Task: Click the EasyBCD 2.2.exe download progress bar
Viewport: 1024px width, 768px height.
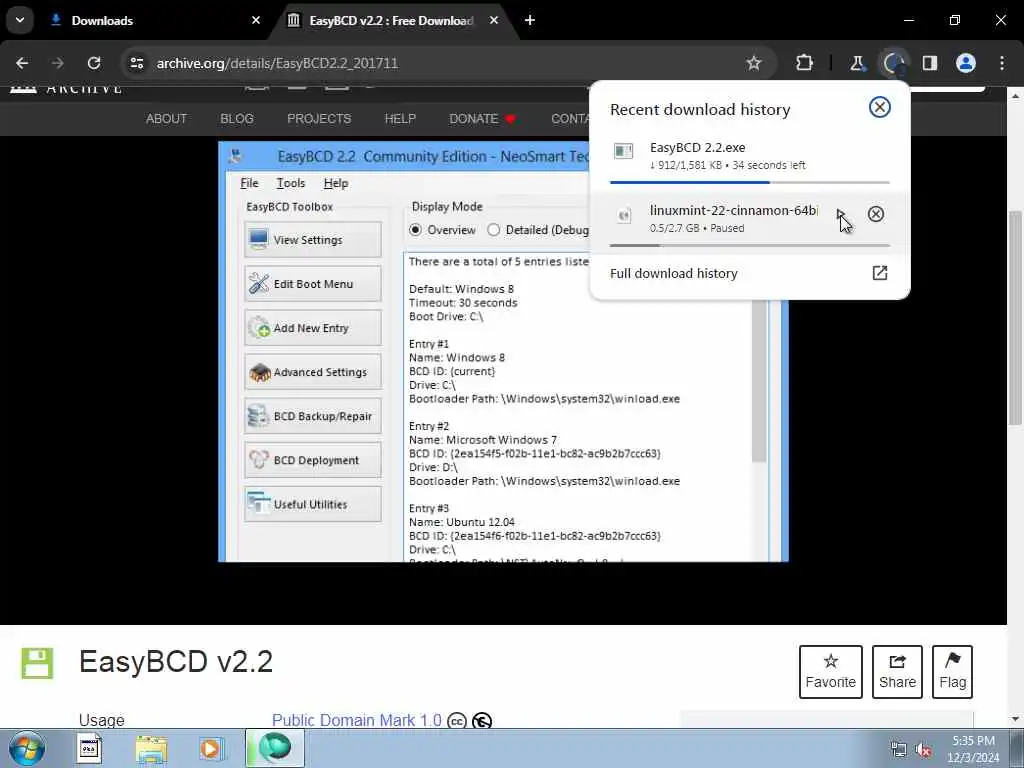Action: pyautogui.click(x=750, y=182)
